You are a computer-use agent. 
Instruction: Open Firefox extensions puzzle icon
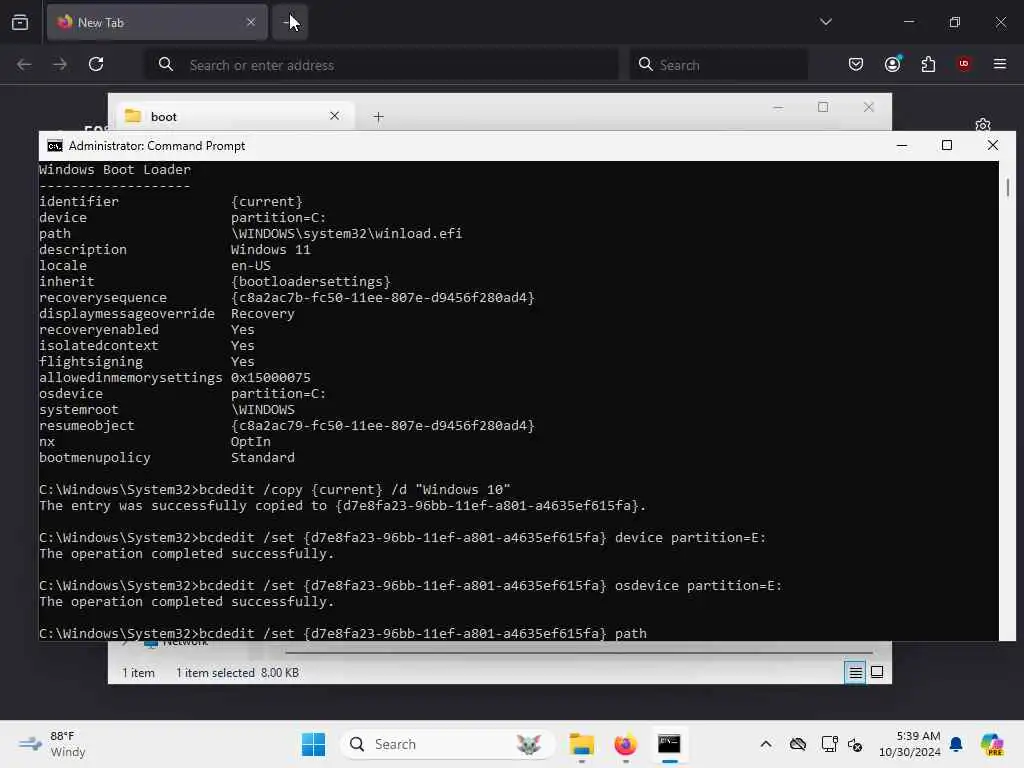click(x=928, y=64)
